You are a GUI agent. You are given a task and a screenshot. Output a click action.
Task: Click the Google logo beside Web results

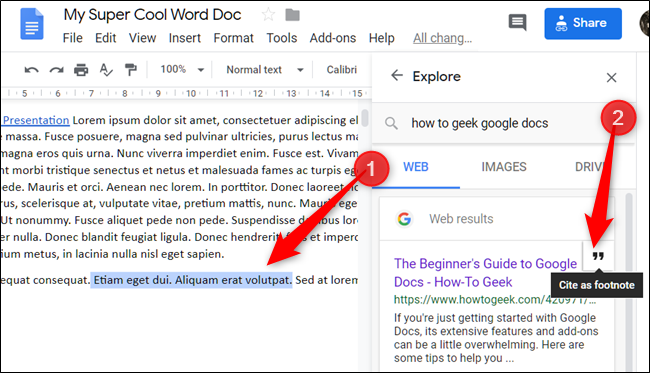point(404,218)
